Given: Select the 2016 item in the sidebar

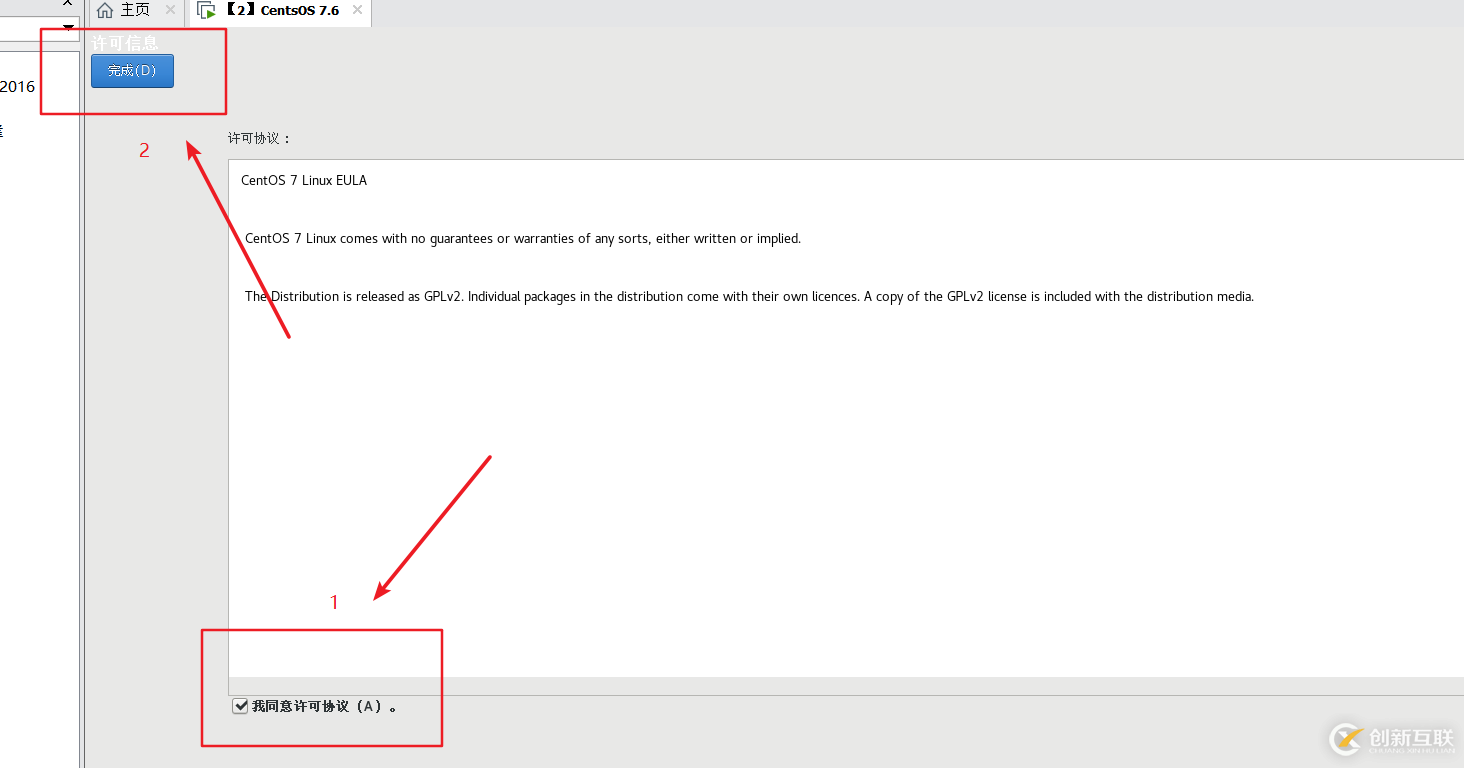Looking at the screenshot, I should [17, 87].
